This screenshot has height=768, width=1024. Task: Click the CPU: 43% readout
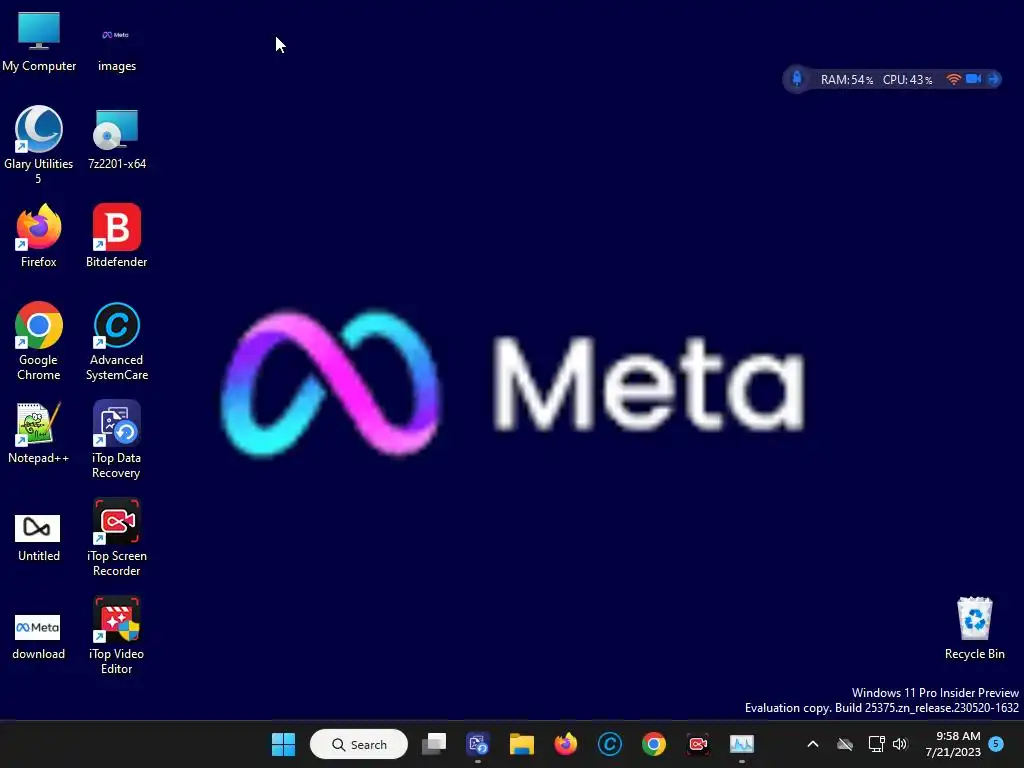(x=907, y=80)
